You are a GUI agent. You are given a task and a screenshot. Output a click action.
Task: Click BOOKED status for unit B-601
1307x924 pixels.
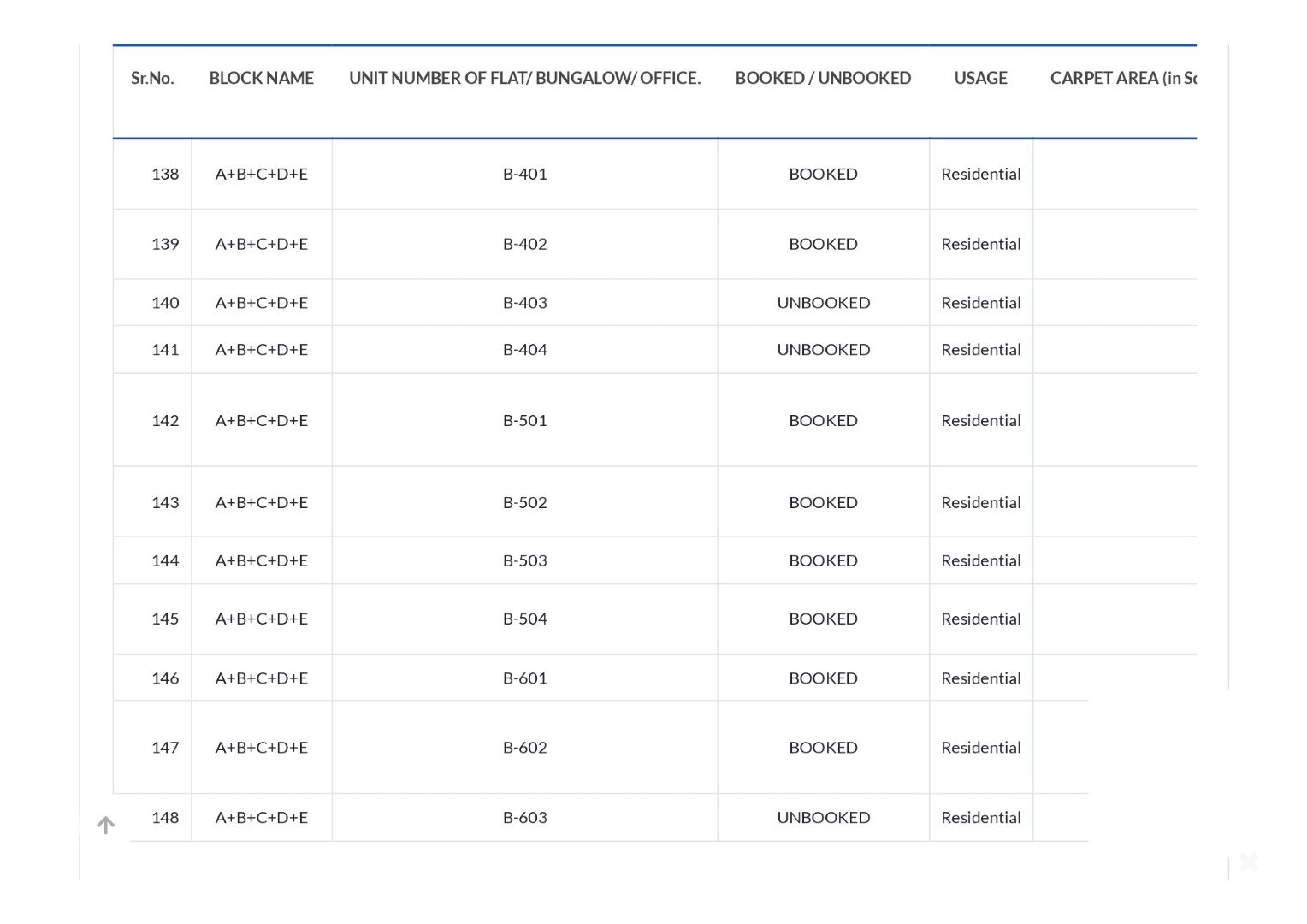(823, 678)
